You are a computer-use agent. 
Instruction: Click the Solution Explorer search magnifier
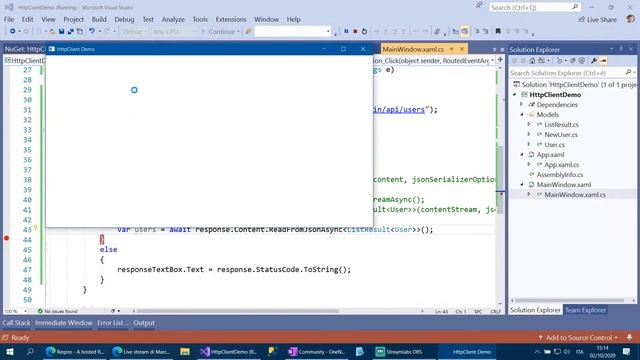[x=628, y=73]
